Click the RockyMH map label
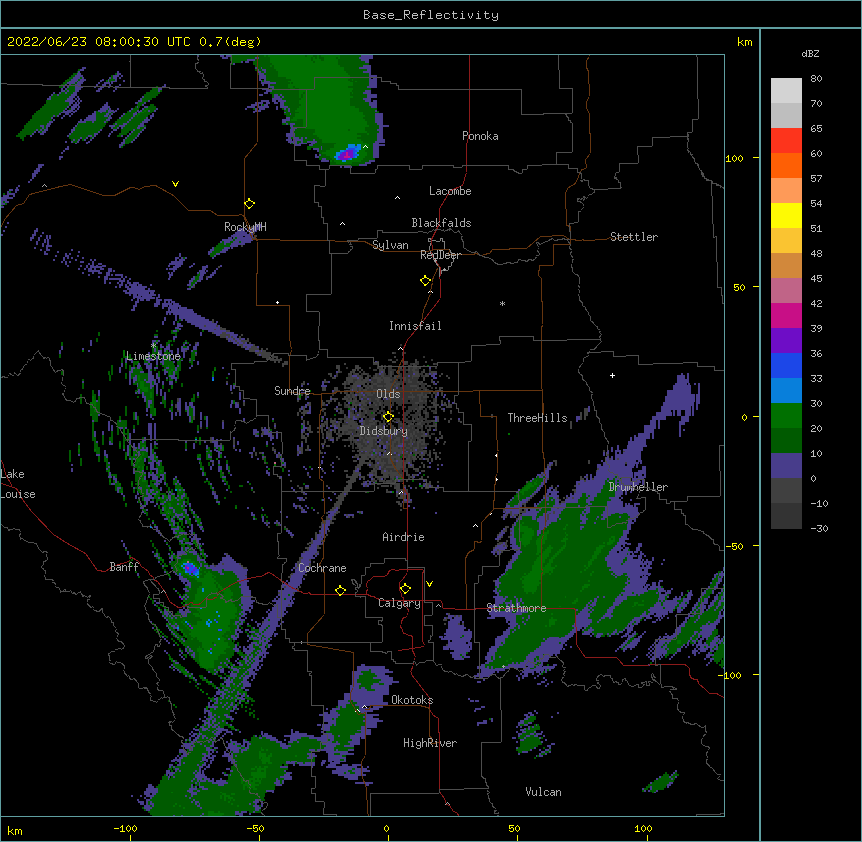Image resolution: width=862 pixels, height=842 pixels. 245,227
